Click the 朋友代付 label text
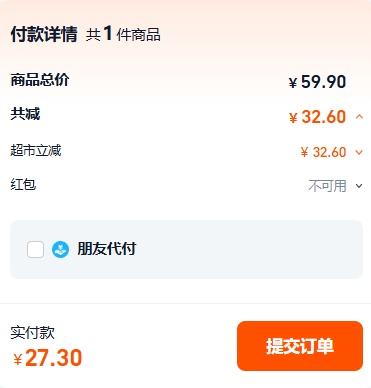This screenshot has height=388, width=371. coord(107,249)
